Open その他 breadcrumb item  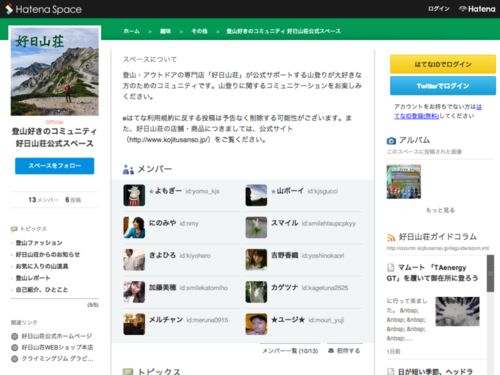tap(199, 31)
